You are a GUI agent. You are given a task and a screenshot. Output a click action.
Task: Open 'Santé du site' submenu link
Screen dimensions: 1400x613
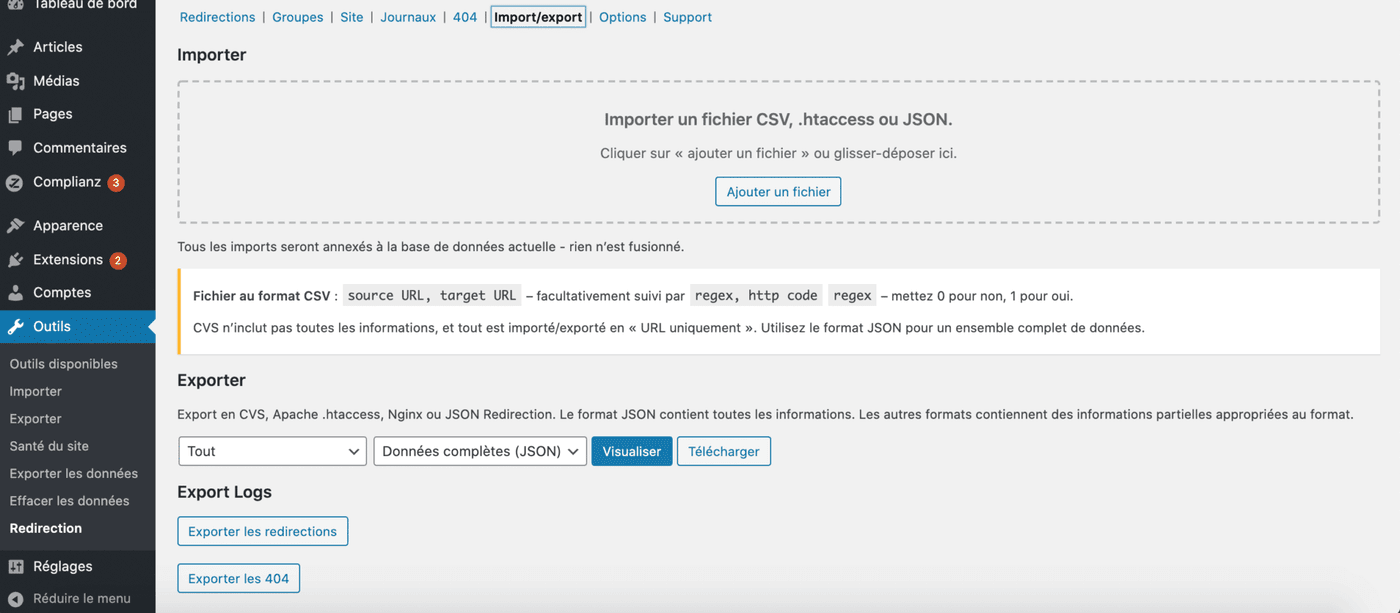click(49, 446)
